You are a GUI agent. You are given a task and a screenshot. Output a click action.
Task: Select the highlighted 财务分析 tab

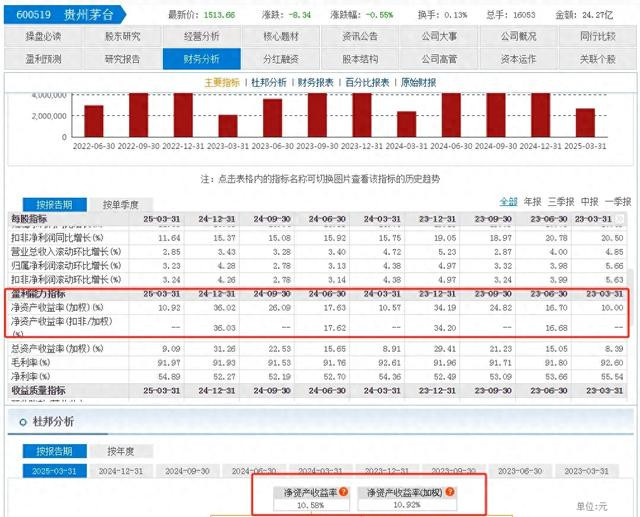point(202,59)
